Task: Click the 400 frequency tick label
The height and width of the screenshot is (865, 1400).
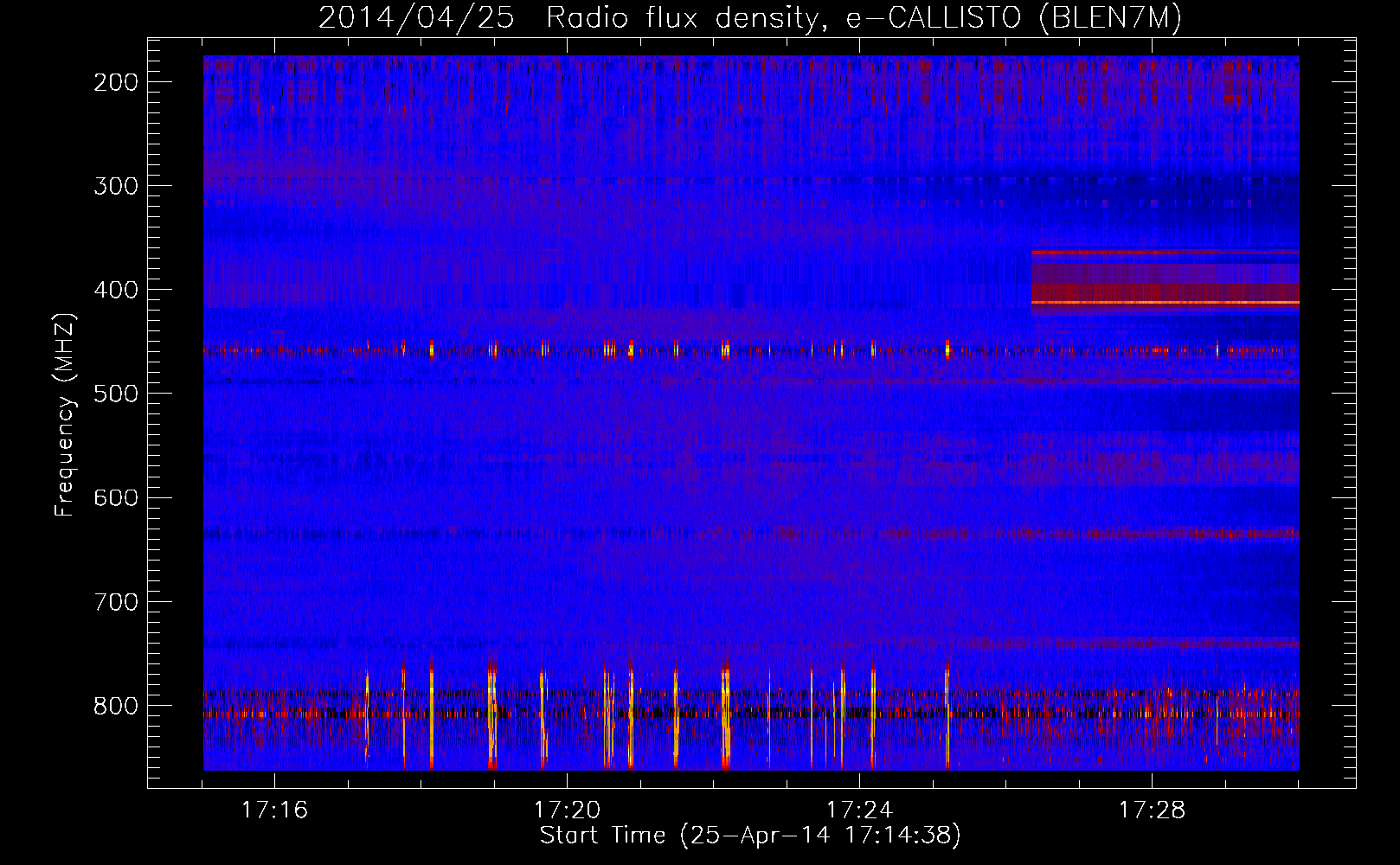Action: pyautogui.click(x=116, y=290)
